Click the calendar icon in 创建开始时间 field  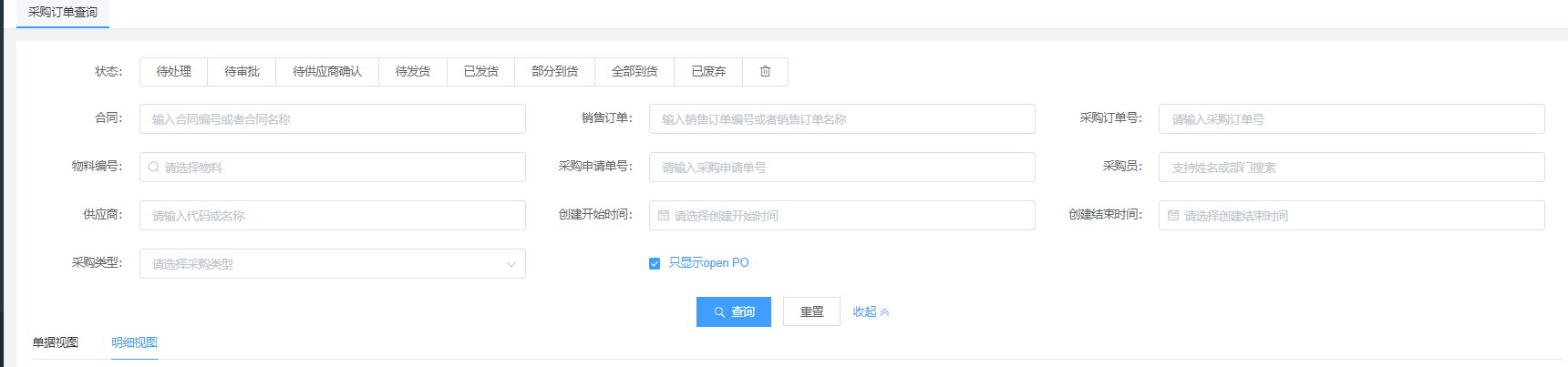(664, 216)
